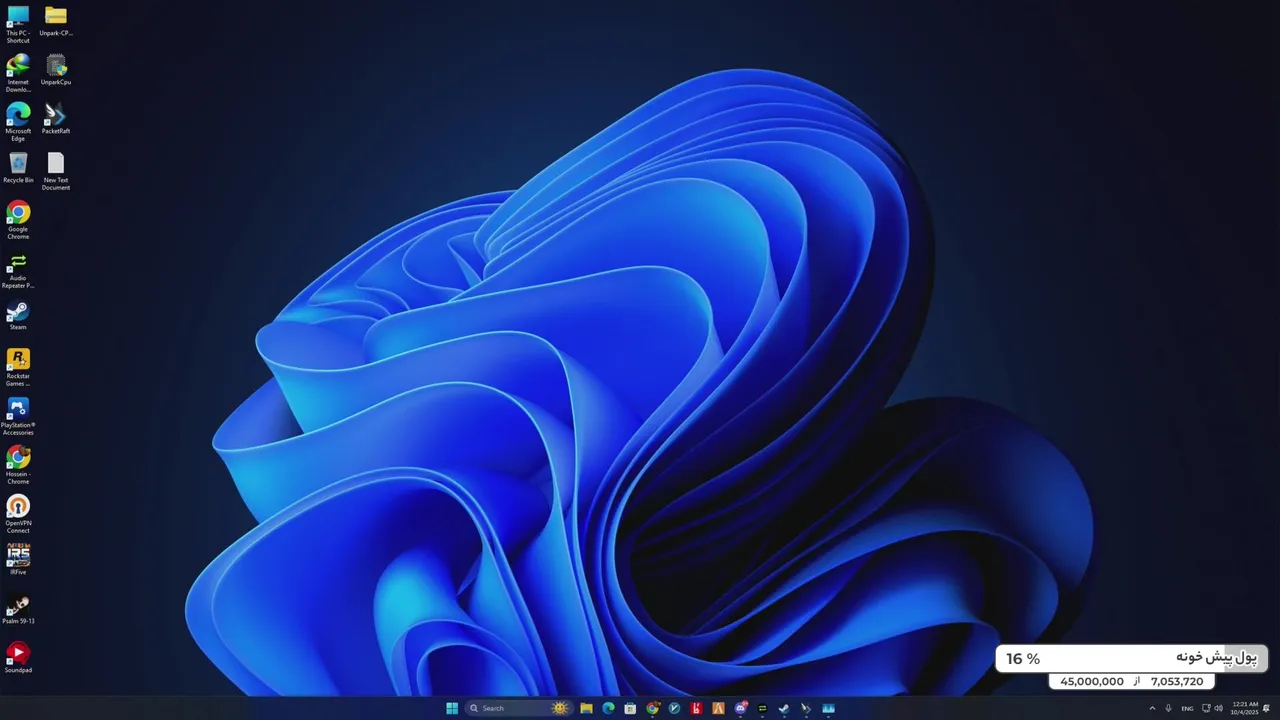1280x720 pixels.
Task: Select the Recycle Bin icon
Action: (x=18, y=168)
